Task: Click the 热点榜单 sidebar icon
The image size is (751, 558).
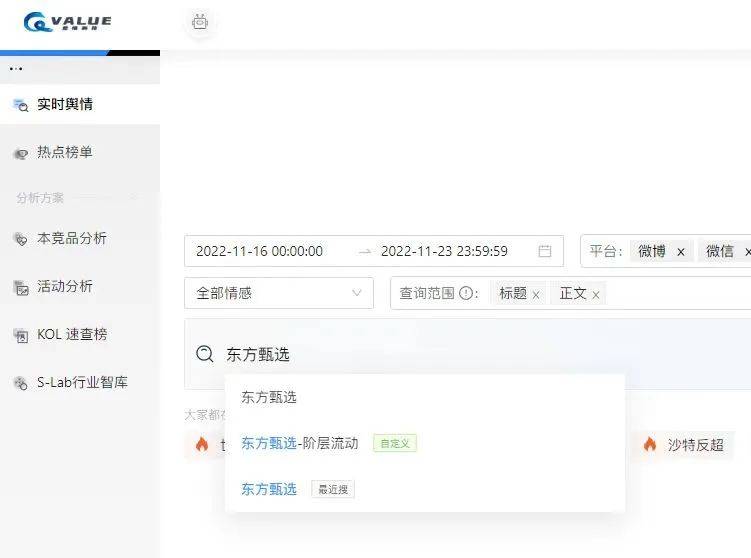Action: [x=21, y=153]
